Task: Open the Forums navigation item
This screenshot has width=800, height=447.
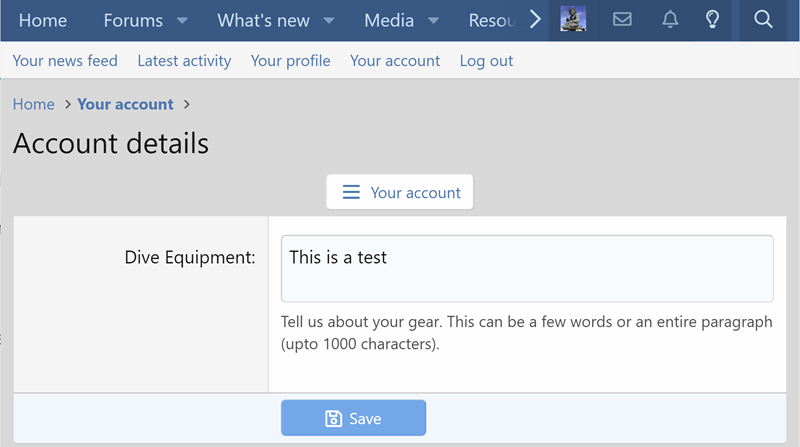Action: (x=133, y=20)
